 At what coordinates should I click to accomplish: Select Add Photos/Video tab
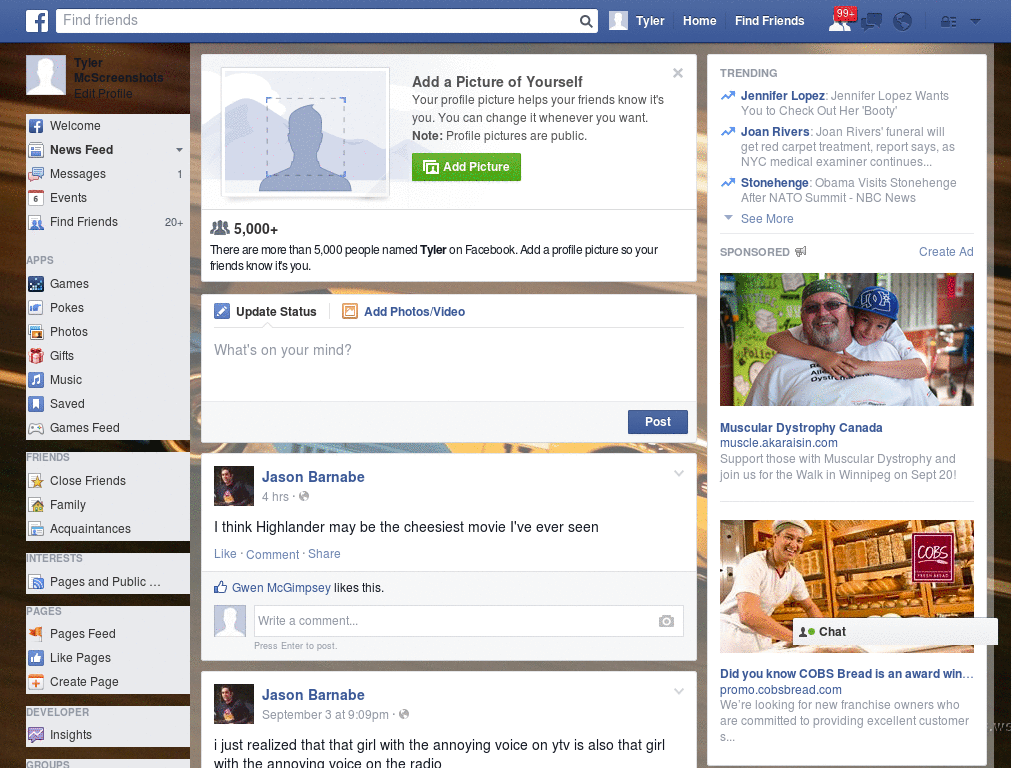[x=404, y=312]
